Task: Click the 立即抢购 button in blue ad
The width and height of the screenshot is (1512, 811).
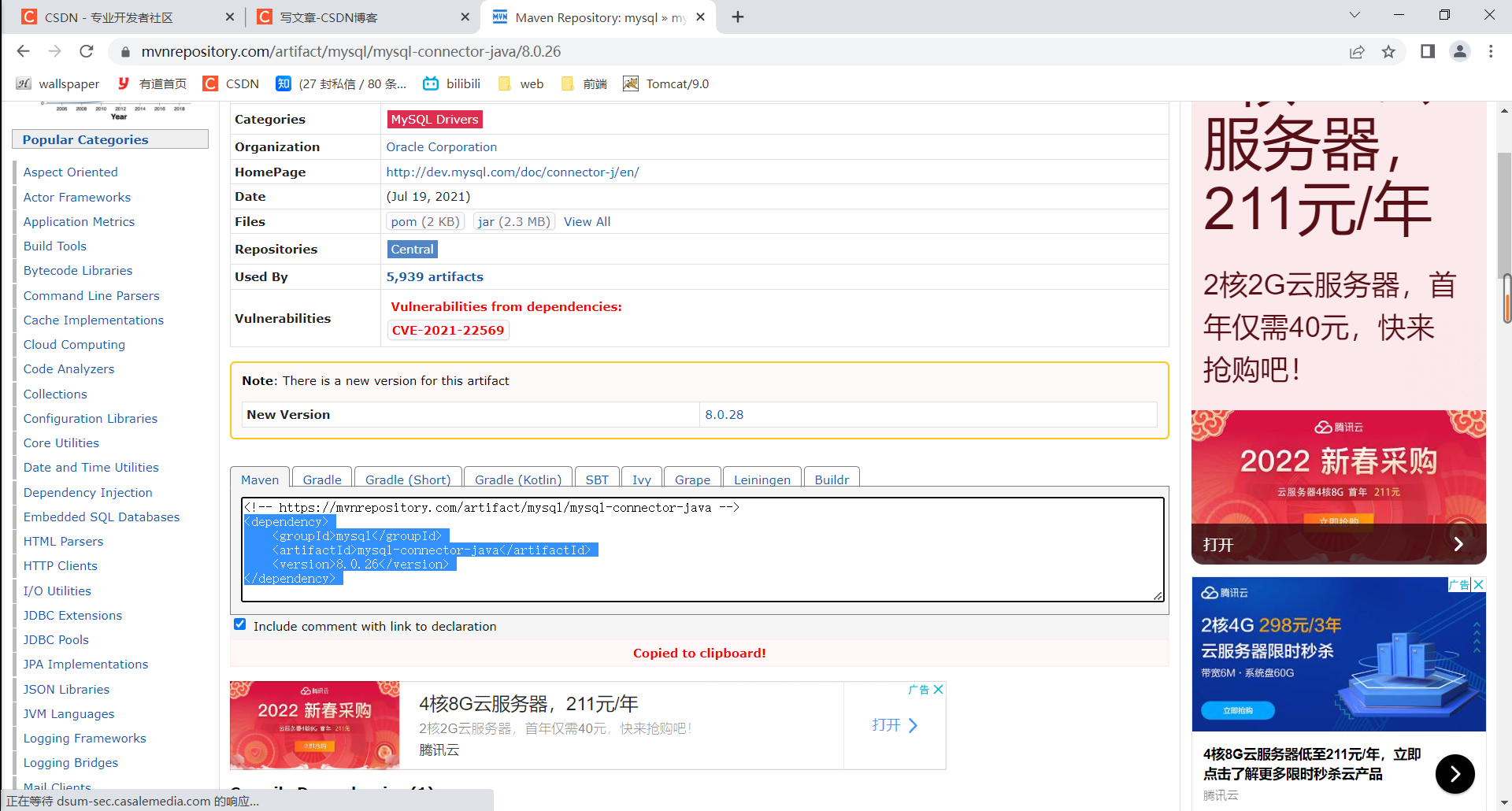Action: (1239, 710)
